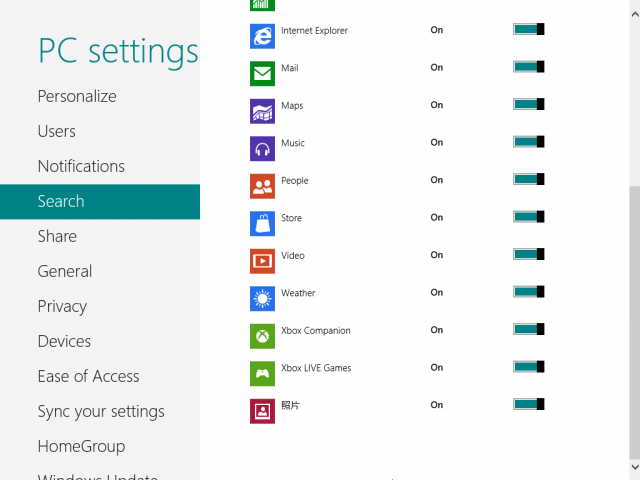
Task: Disable Maps in search
Action: [529, 104]
